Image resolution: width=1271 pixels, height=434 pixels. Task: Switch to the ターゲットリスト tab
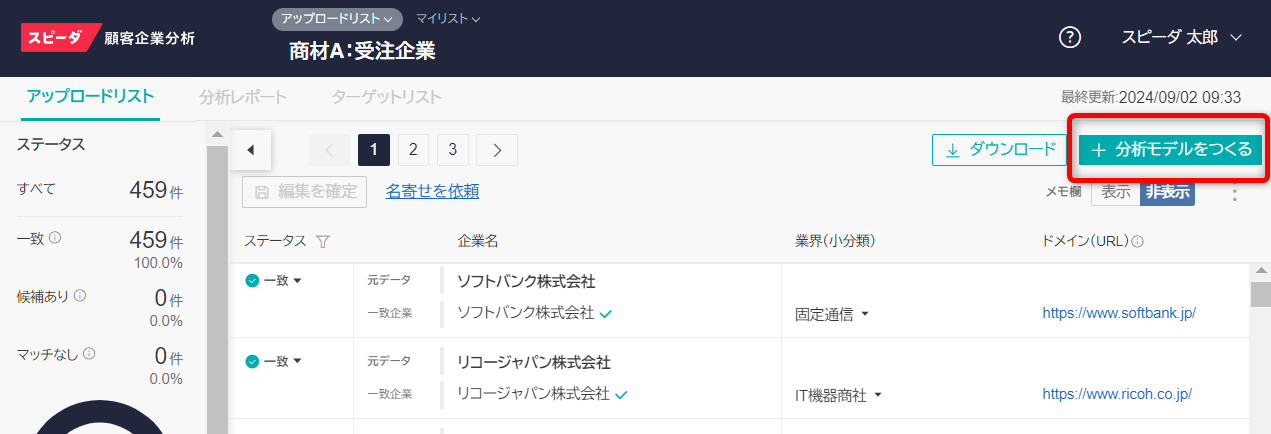coord(386,97)
